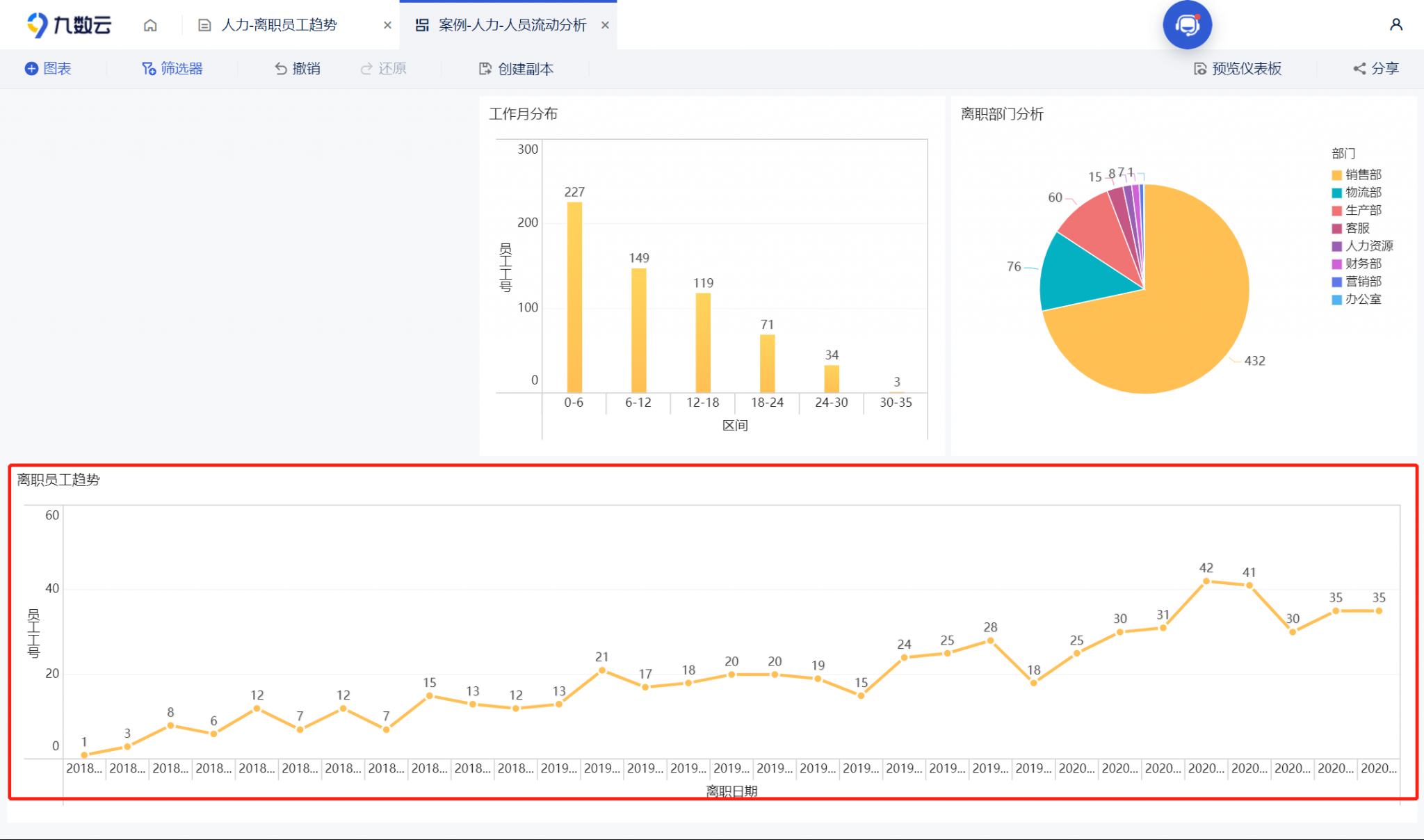Click the document icon on 人力-离职员工趋势 tab
Viewport: 1424px width, 840px height.
[x=204, y=24]
